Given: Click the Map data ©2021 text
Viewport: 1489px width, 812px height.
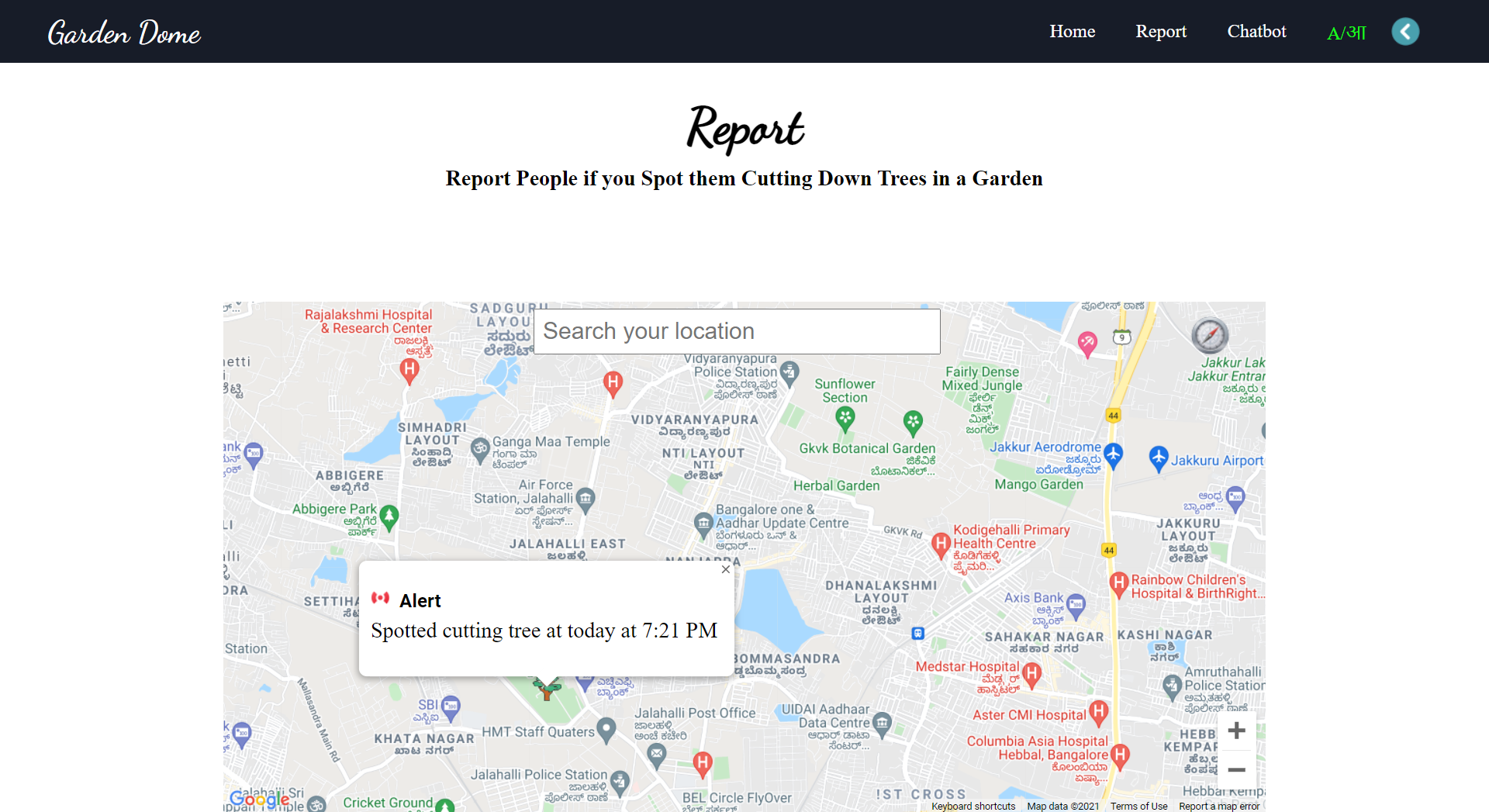Looking at the screenshot, I should pyautogui.click(x=1063, y=807).
